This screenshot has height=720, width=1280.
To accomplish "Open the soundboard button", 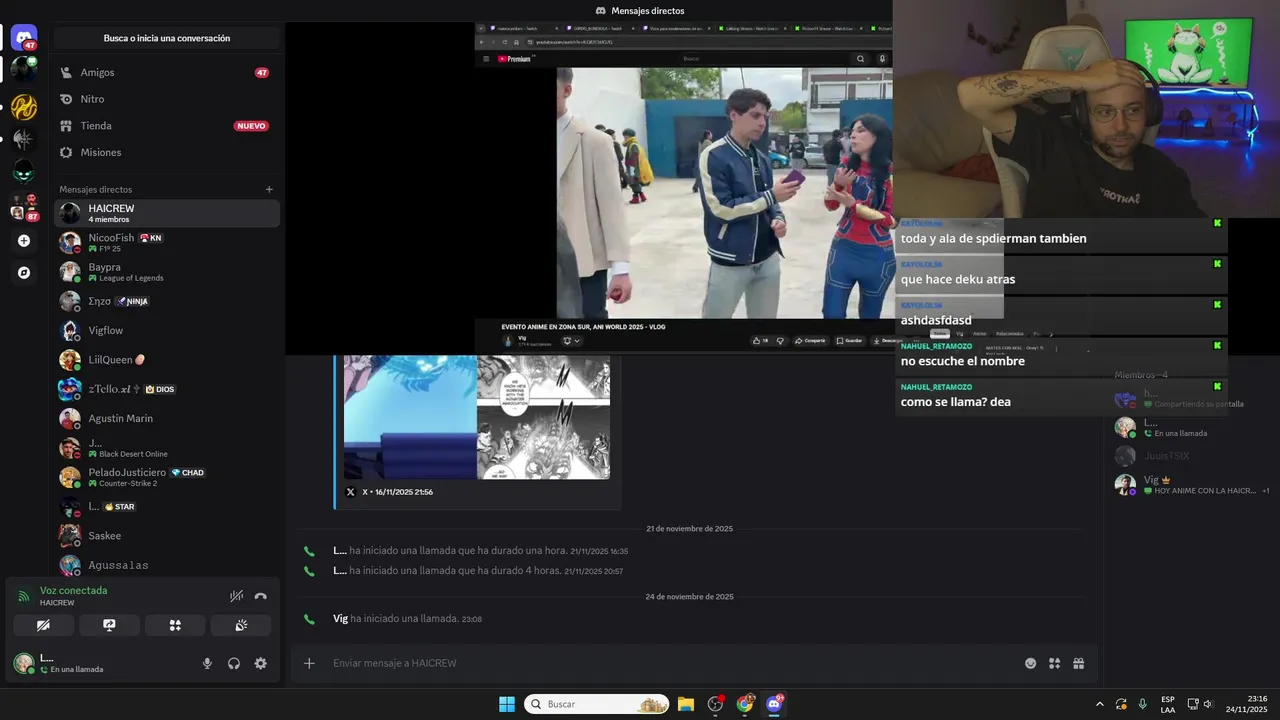I will click(x=241, y=625).
